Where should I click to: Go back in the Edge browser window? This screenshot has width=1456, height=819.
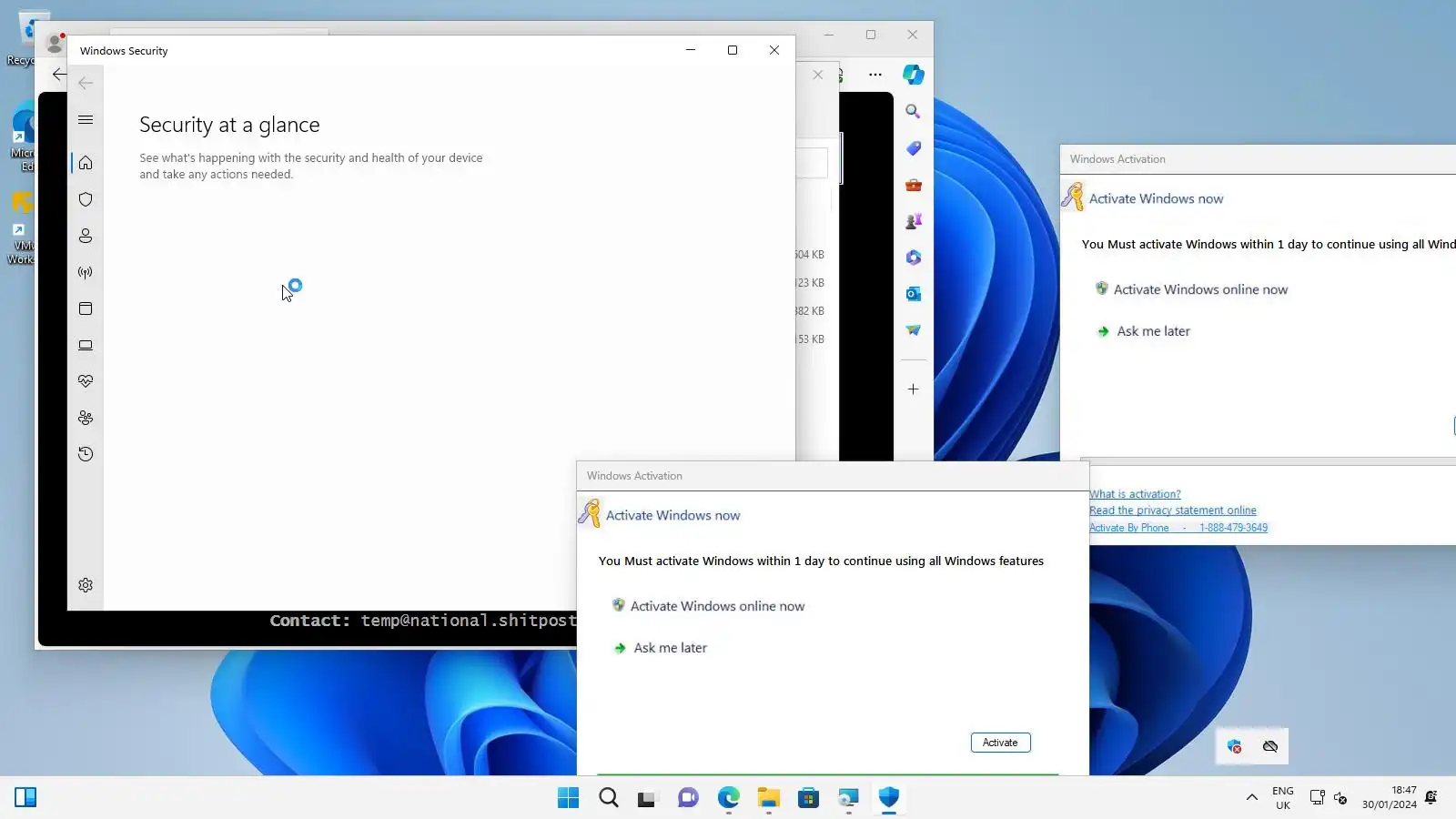click(59, 75)
